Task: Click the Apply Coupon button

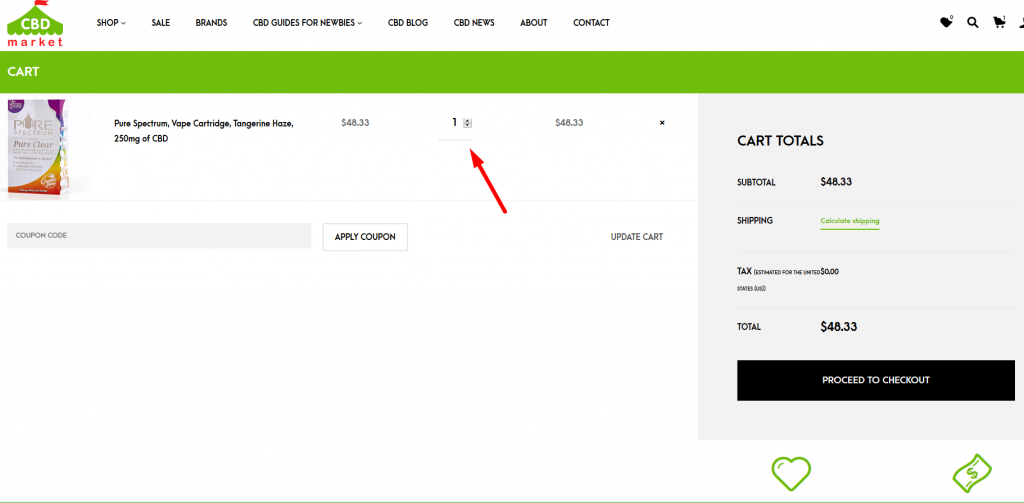Action: click(x=365, y=237)
